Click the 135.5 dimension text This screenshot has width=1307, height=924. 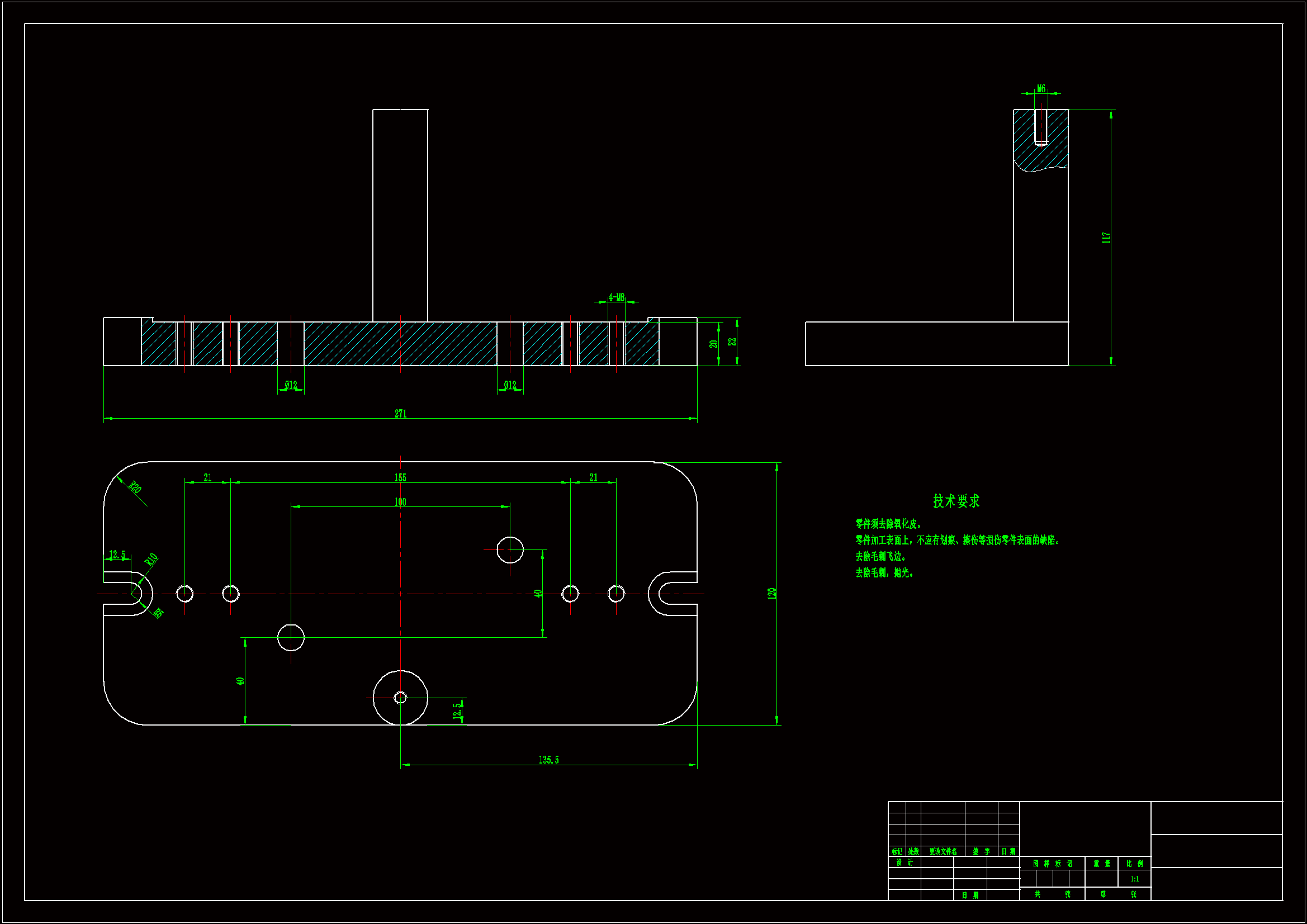coord(548,760)
